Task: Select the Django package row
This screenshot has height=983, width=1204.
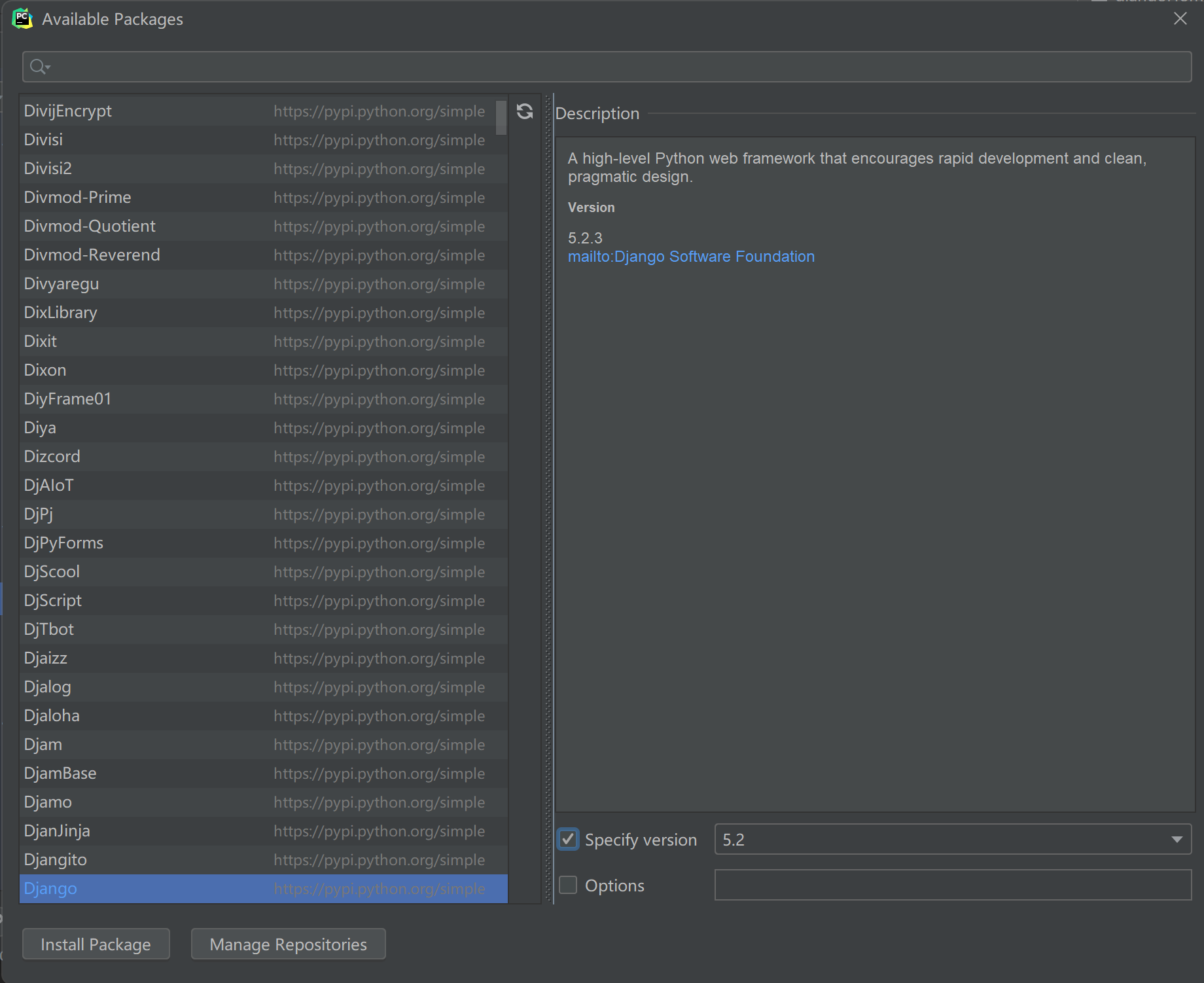Action: coord(264,889)
